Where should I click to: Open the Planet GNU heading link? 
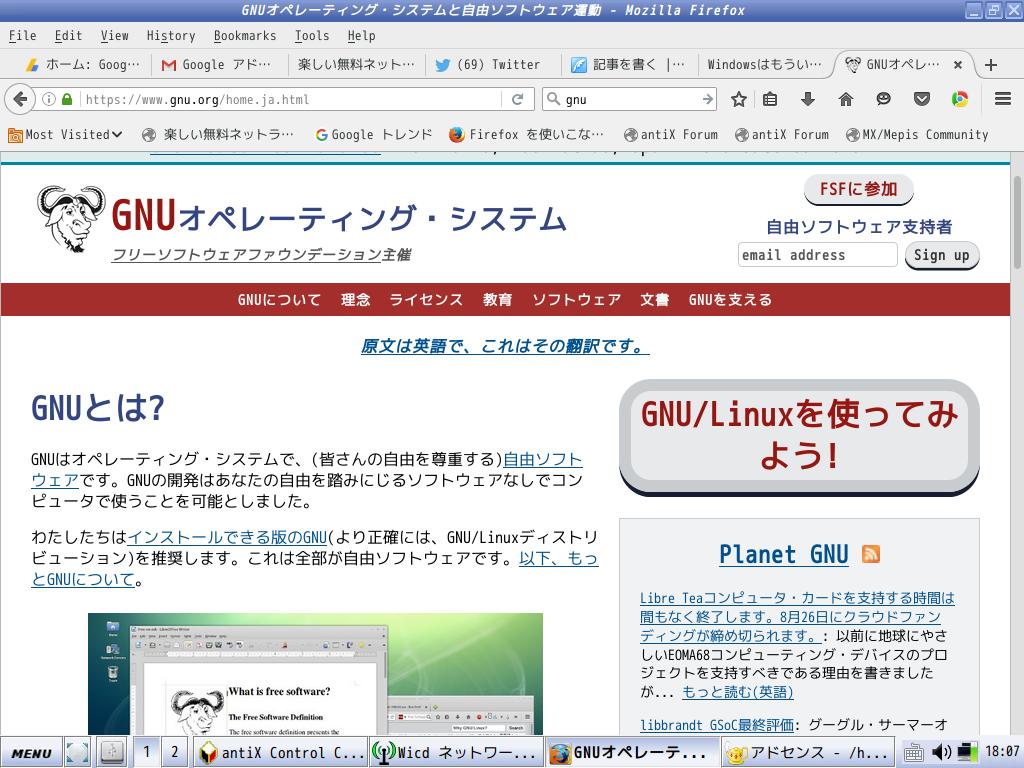(x=784, y=554)
